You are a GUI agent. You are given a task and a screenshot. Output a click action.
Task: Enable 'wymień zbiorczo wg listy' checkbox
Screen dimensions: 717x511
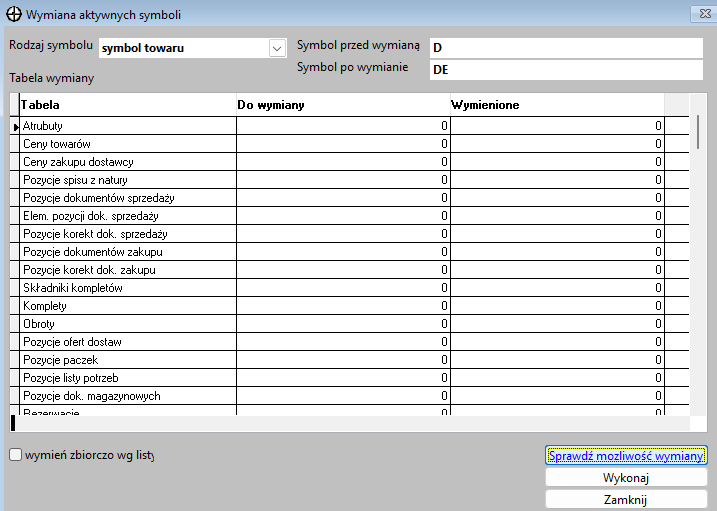click(x=15, y=455)
